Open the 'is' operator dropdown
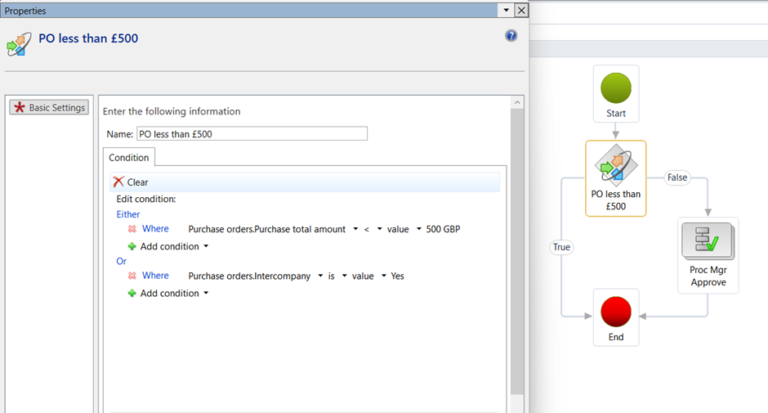Viewport: 768px width, 413px height. coord(344,276)
